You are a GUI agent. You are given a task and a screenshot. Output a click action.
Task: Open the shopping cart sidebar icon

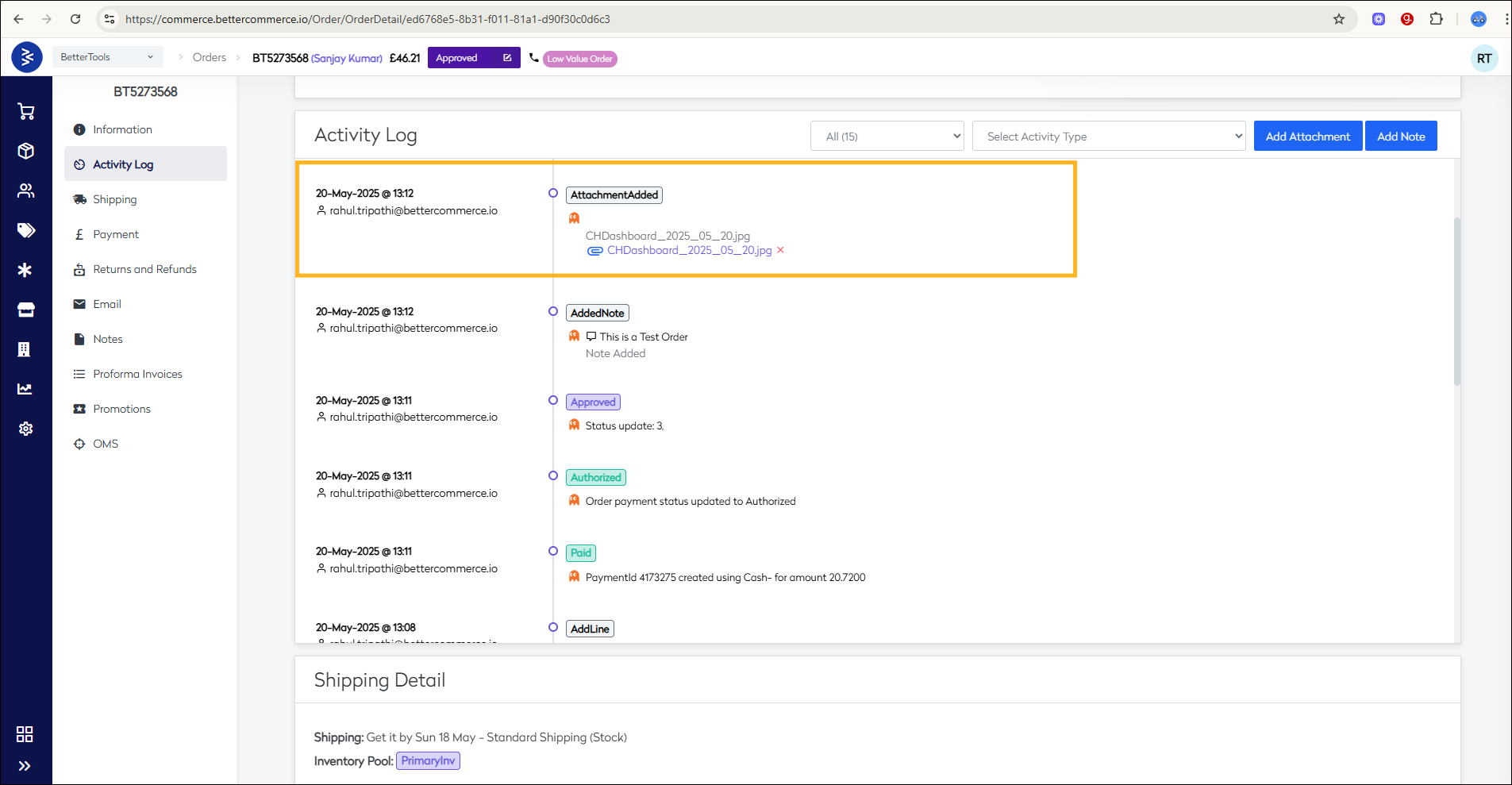[26, 112]
